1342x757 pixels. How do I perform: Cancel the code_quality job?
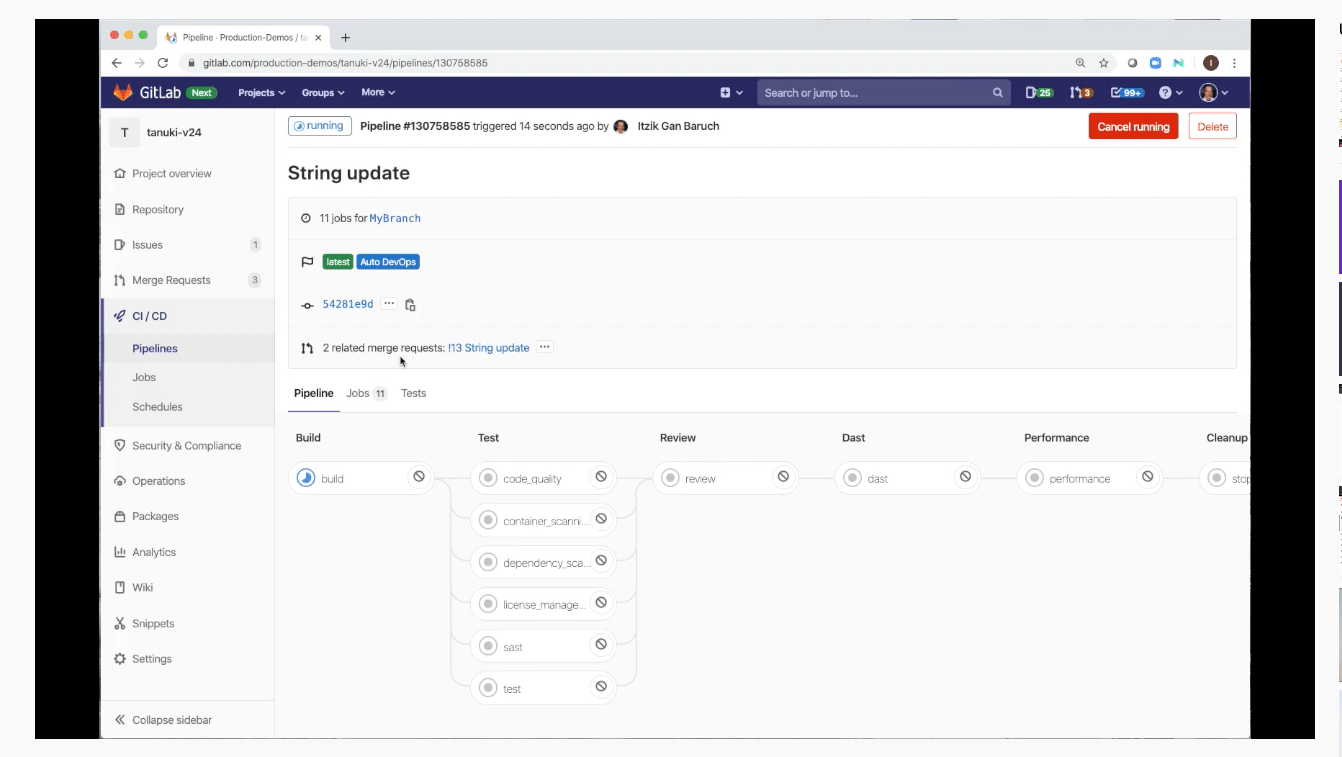601,477
